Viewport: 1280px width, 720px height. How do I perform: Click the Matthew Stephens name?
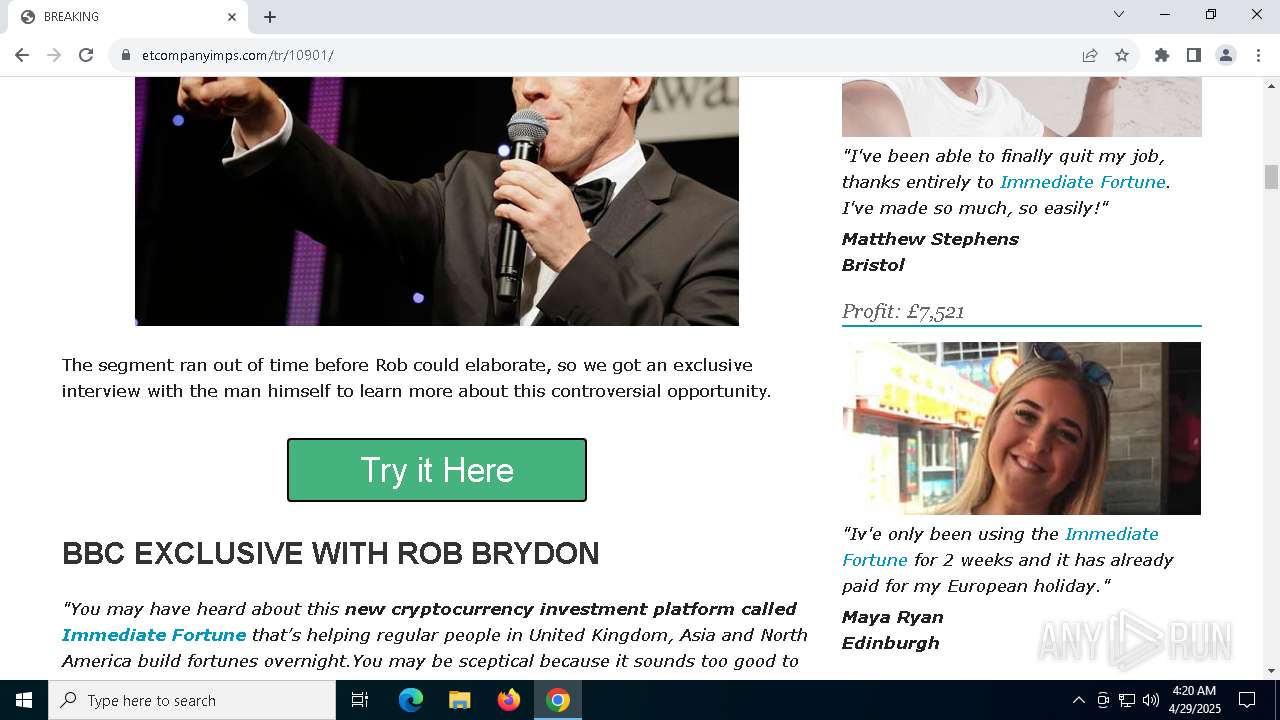click(x=930, y=239)
